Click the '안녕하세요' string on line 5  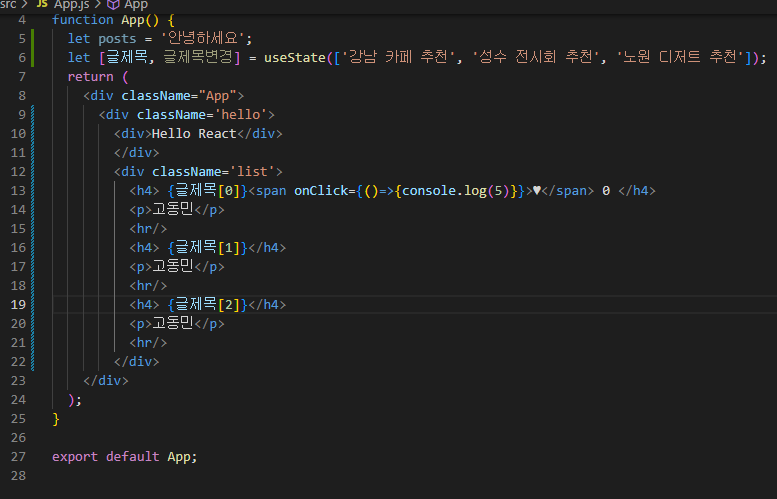click(x=203, y=38)
